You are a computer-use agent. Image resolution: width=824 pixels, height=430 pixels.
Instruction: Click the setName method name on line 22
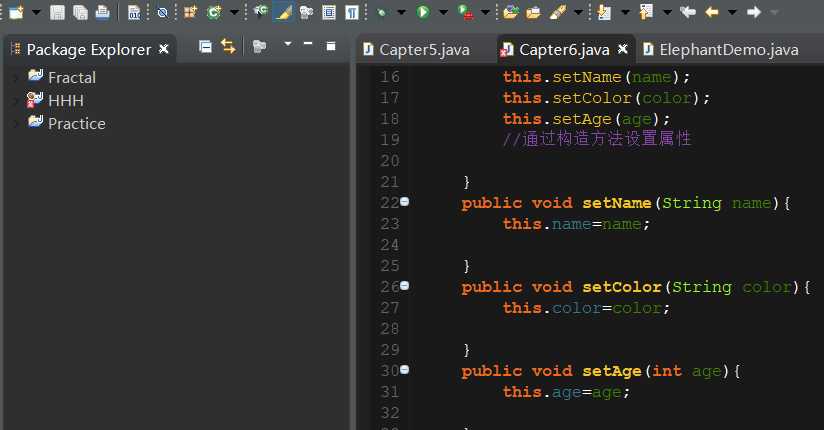pos(617,203)
